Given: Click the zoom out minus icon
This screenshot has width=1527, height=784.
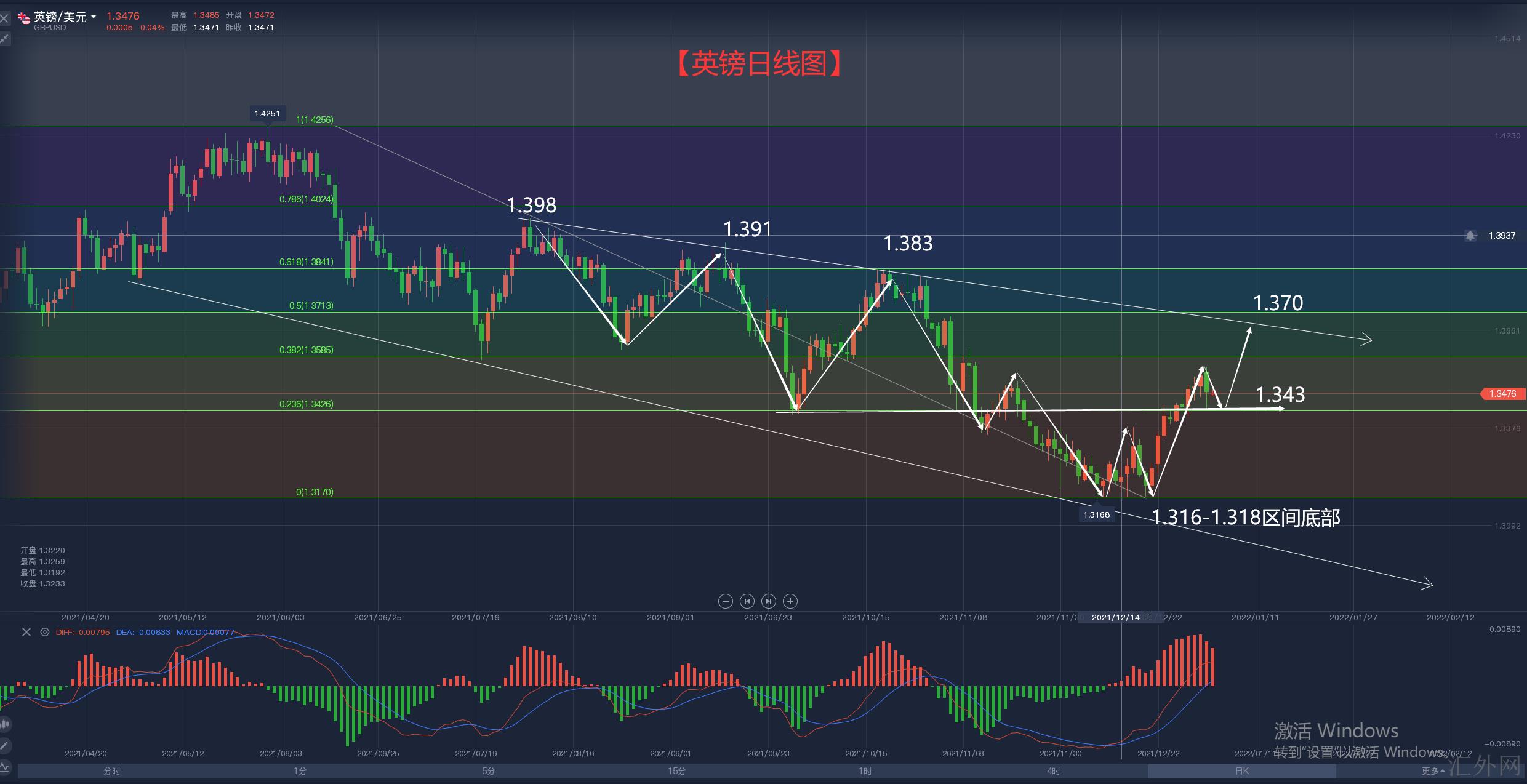Looking at the screenshot, I should coord(725,601).
